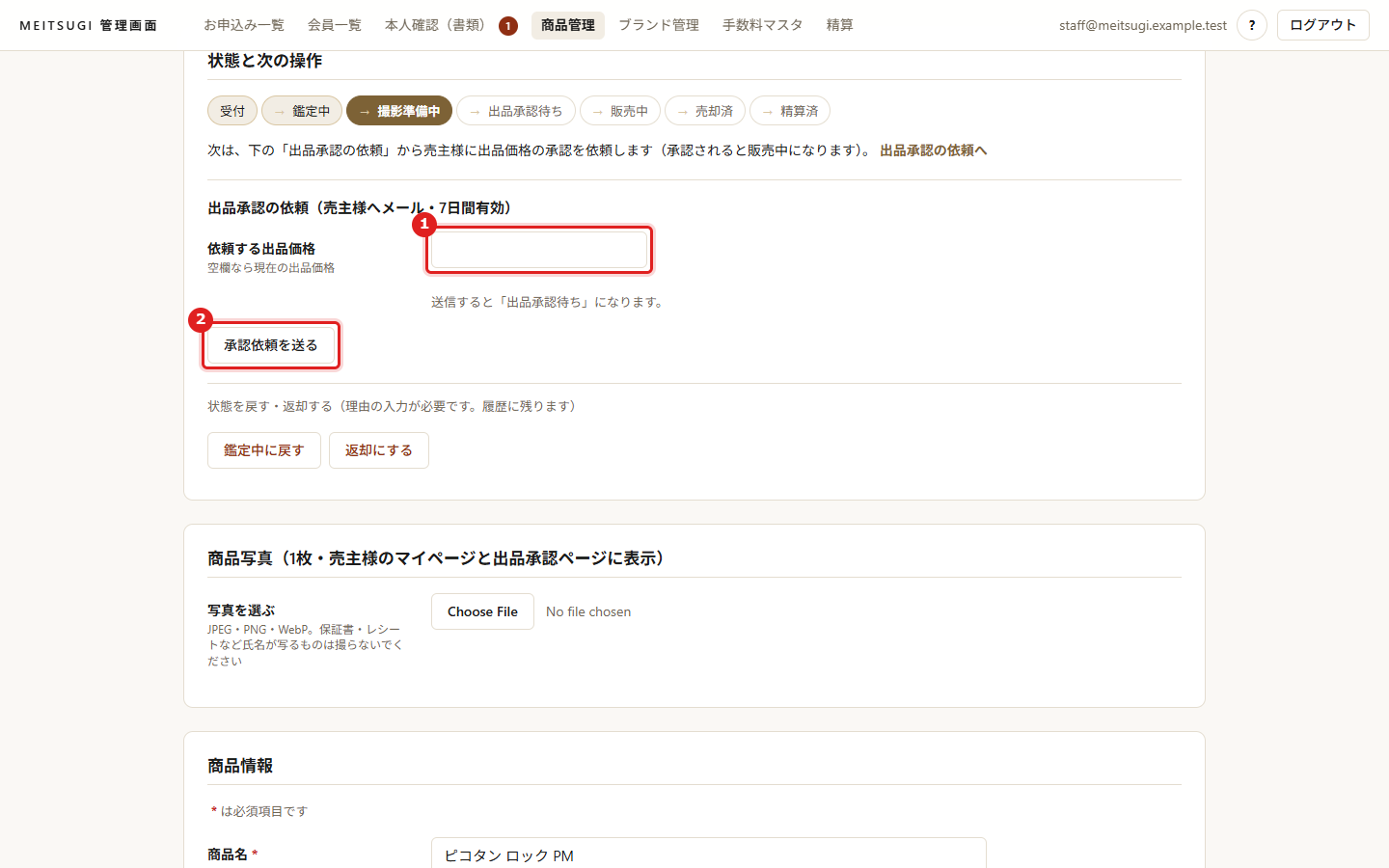Click the ＊は必須項目です note
The width and height of the screenshot is (1389, 868).
point(259,811)
